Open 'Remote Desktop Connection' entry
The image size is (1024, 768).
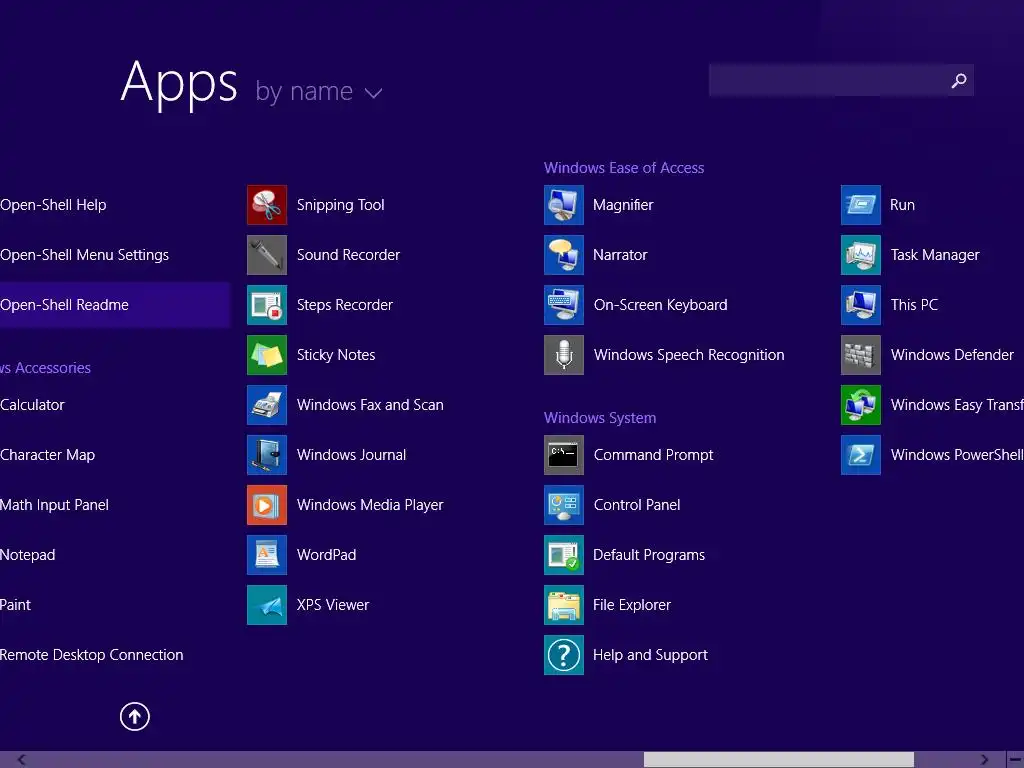91,655
